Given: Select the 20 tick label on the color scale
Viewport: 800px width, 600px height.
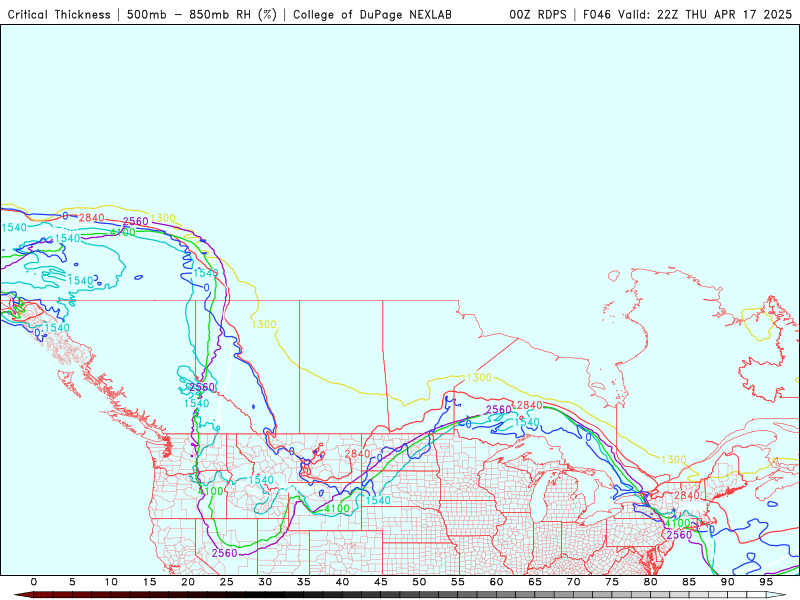Looking at the screenshot, I should (x=188, y=582).
